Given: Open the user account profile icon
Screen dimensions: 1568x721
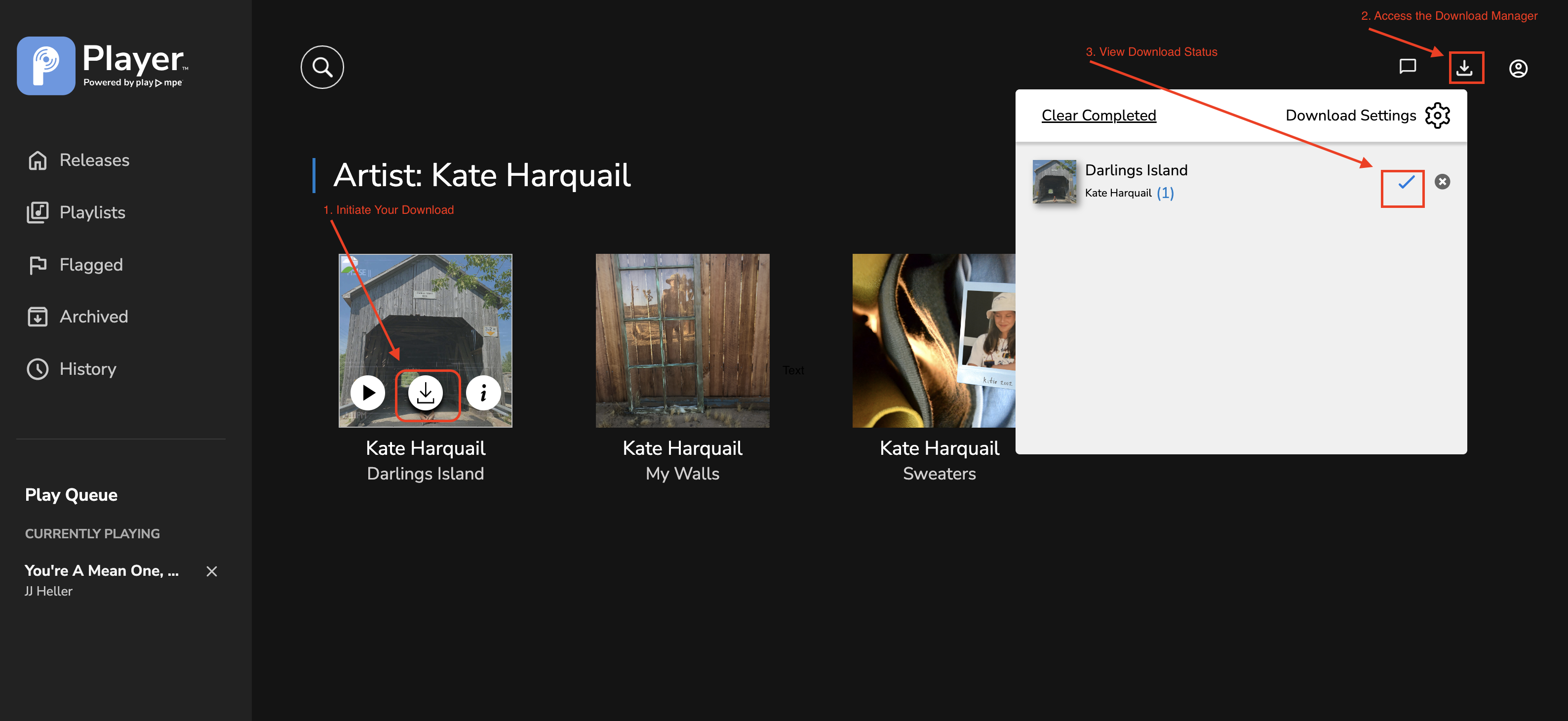Looking at the screenshot, I should point(1518,68).
